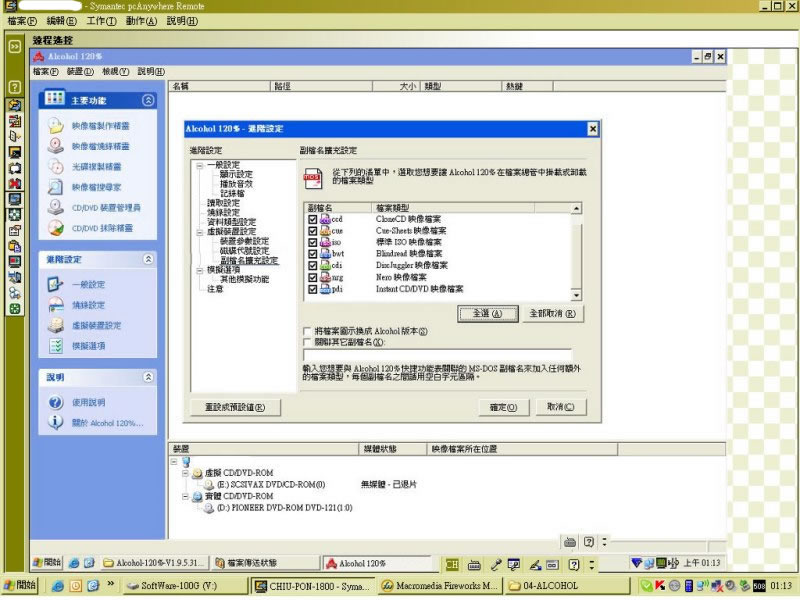Click the Kaspersky tray icon in local taskbar
Viewport: 800px width, 600px height.
(660, 586)
